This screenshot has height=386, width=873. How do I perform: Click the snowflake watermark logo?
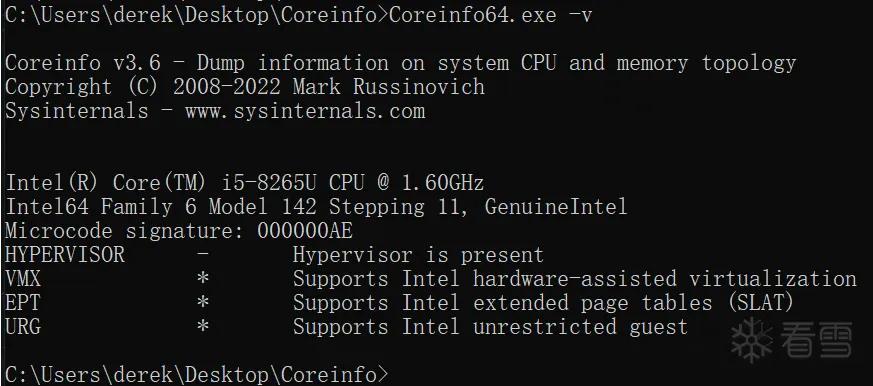point(752,340)
